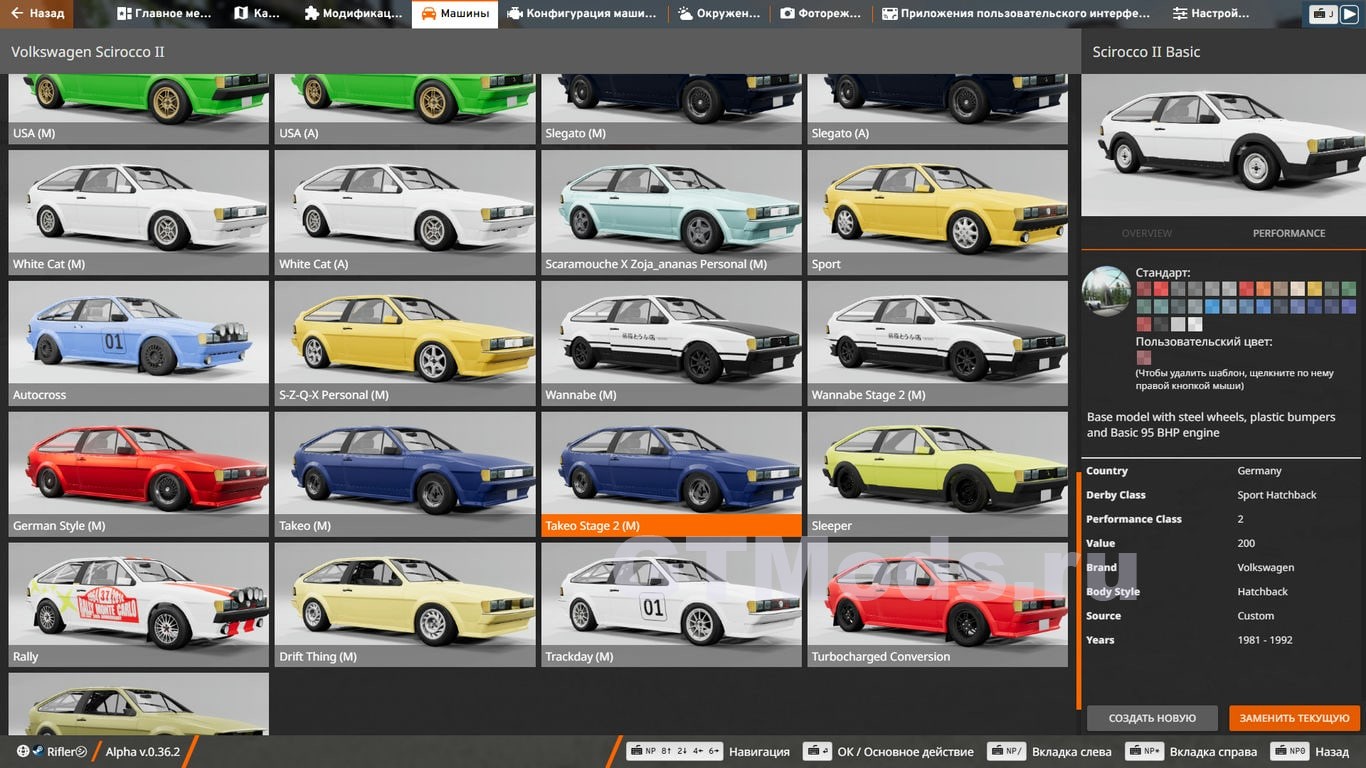Choose the Takeo (M) configuration

click(405, 474)
